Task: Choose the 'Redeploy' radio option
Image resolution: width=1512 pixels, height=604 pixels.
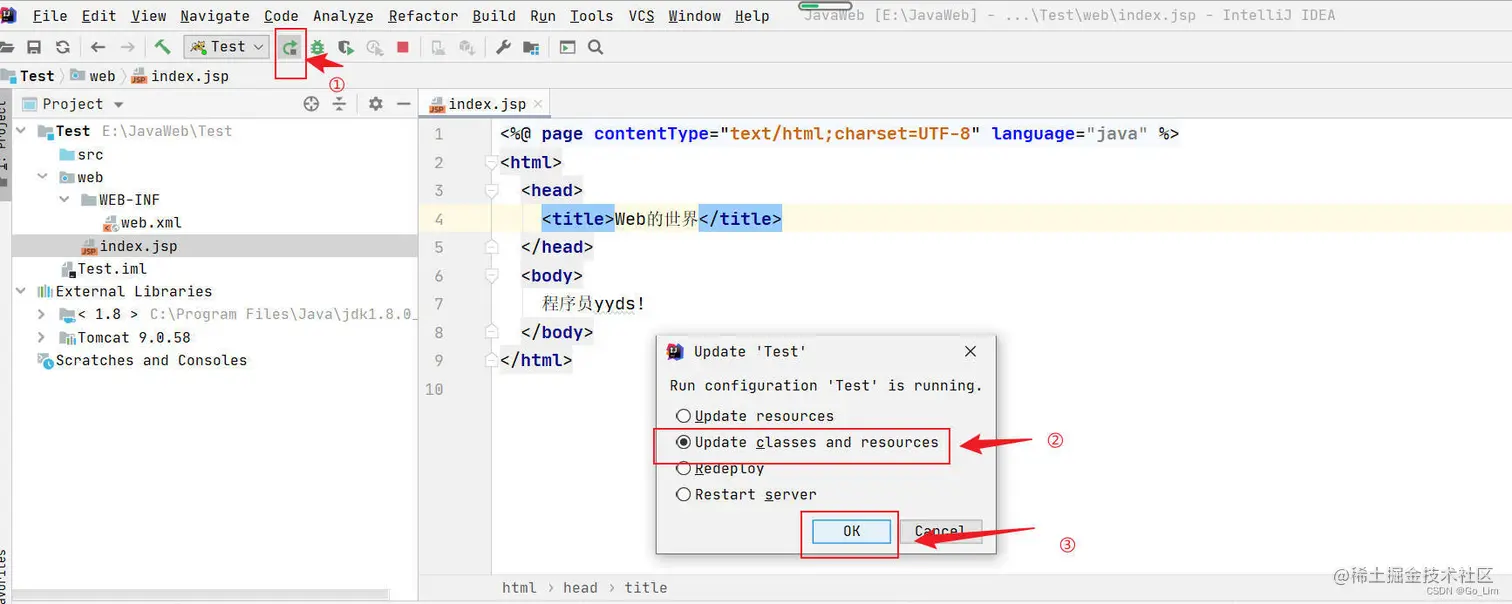Action: (683, 468)
